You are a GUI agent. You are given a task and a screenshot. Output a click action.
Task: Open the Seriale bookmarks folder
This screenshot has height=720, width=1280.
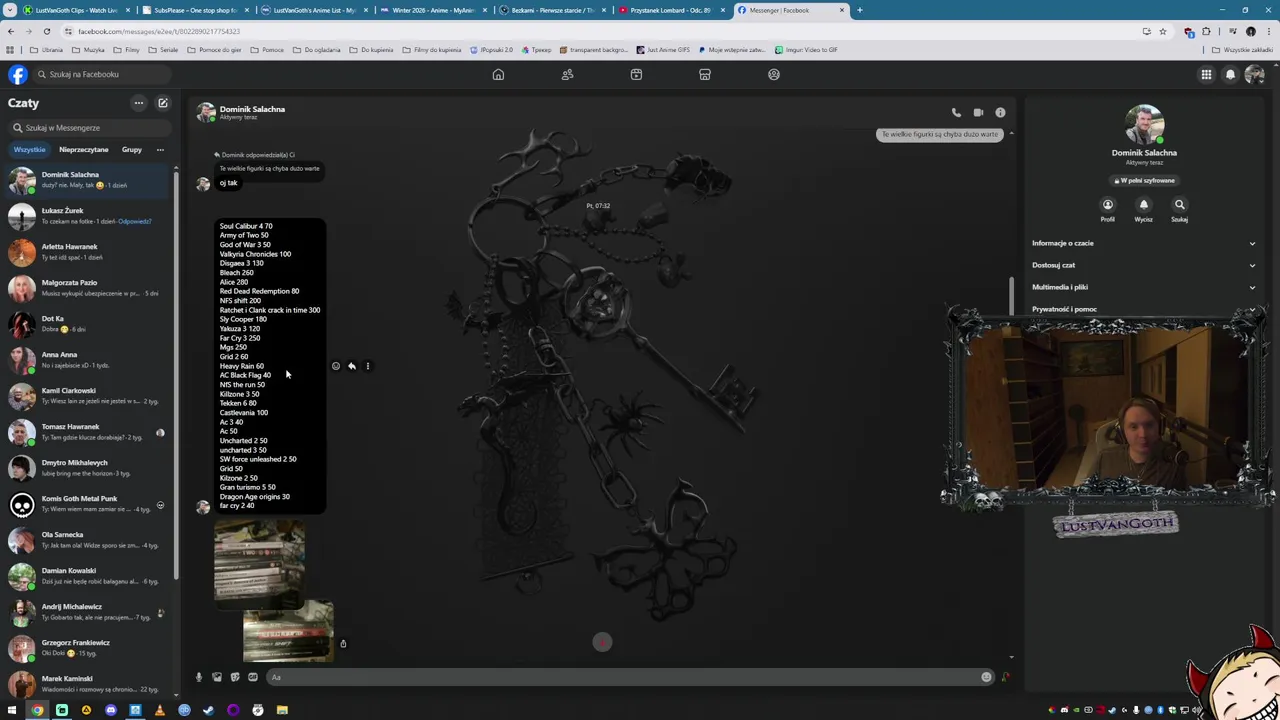coord(164,50)
